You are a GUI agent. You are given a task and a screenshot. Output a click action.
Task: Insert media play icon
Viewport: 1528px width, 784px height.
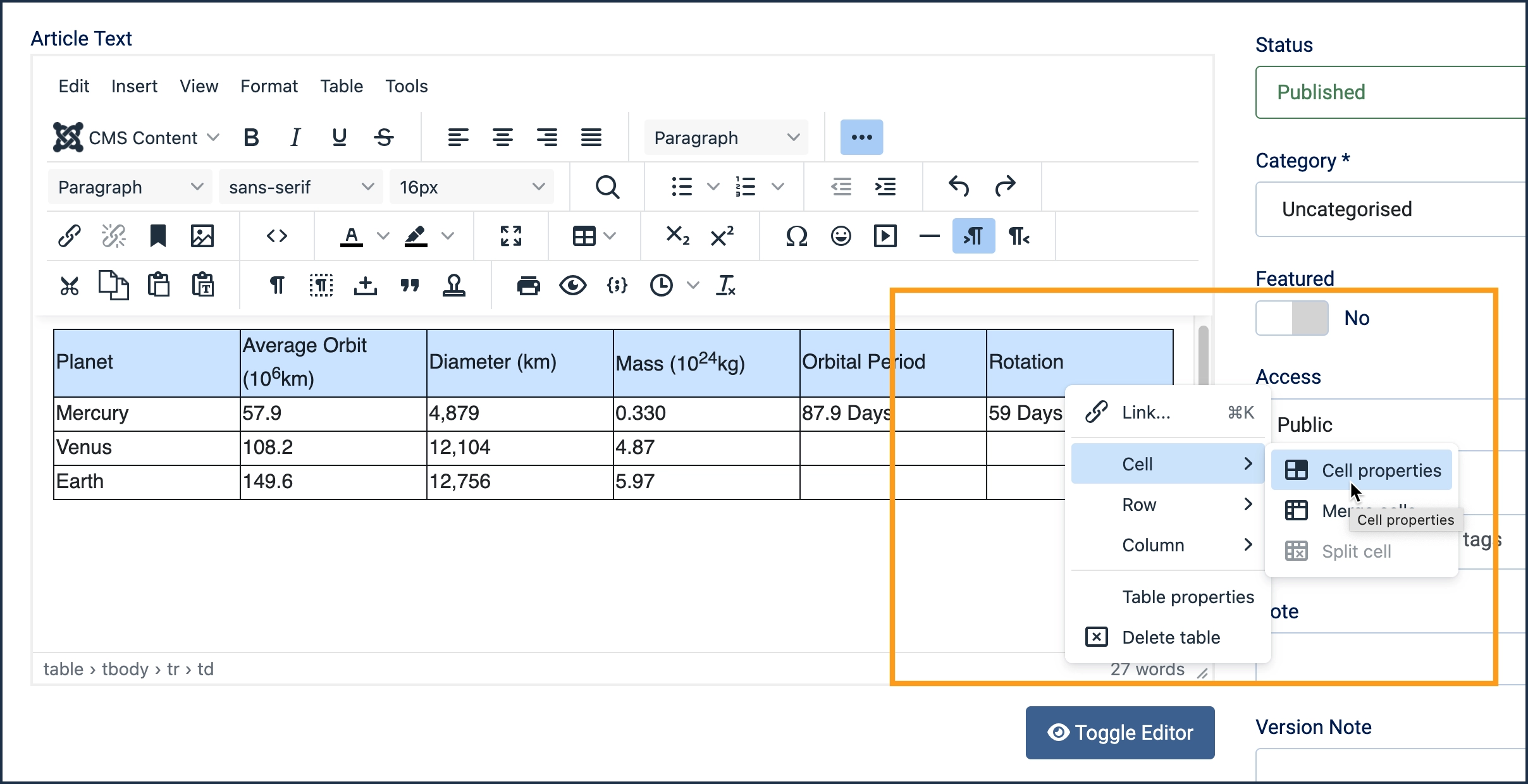click(x=885, y=236)
